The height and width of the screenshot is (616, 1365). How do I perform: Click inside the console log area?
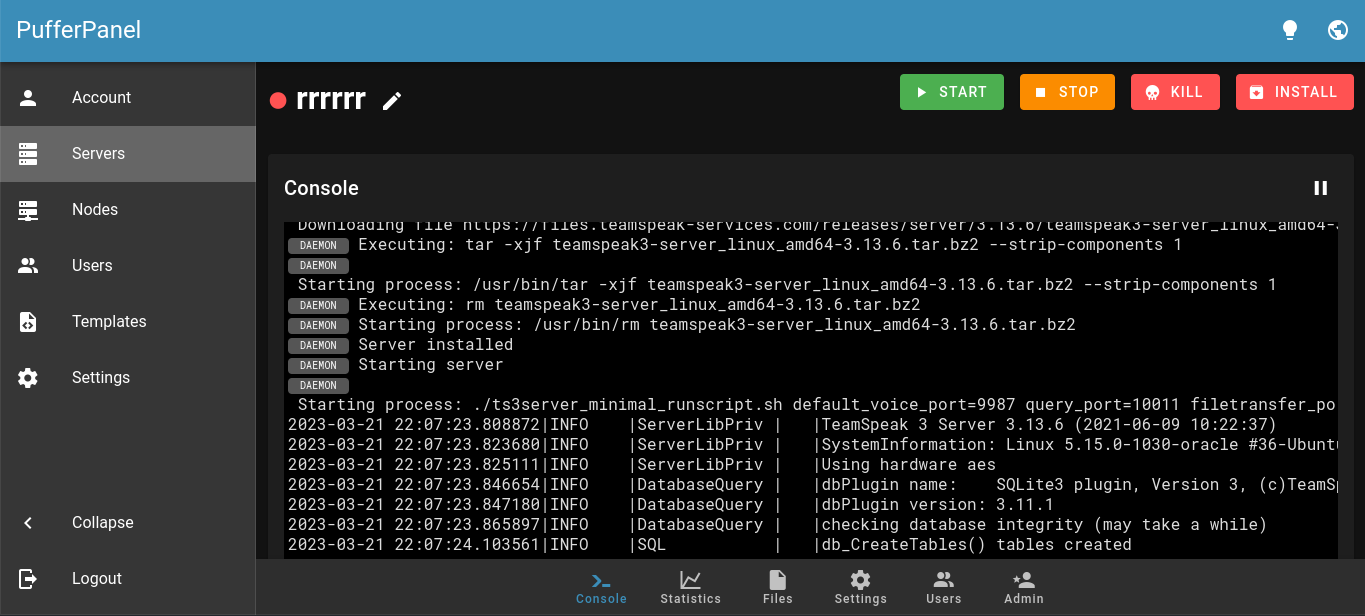(800, 400)
